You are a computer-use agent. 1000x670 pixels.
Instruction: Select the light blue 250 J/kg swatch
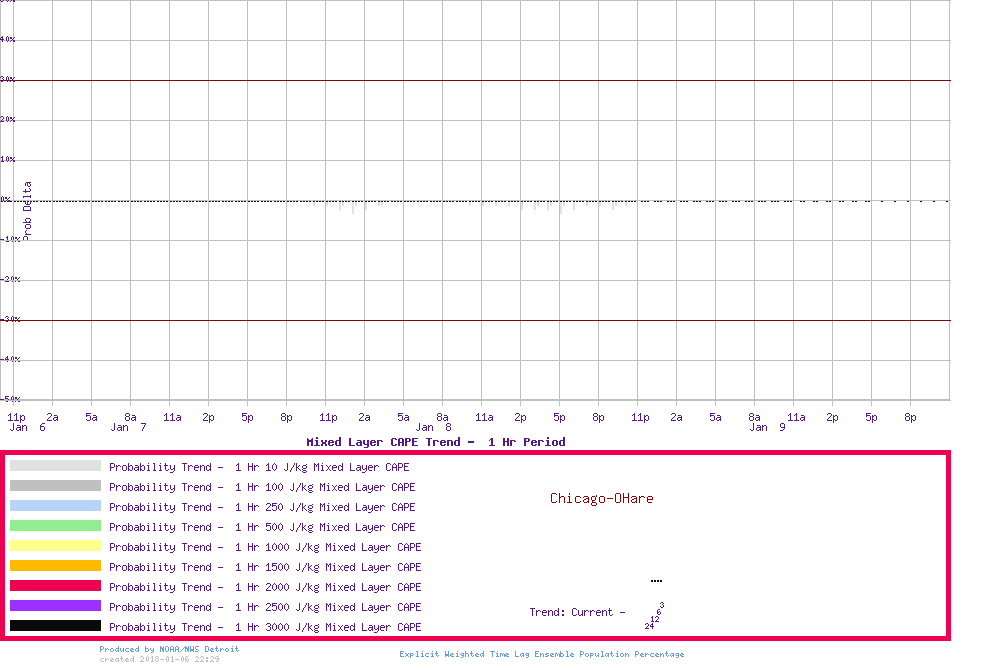tap(55, 506)
